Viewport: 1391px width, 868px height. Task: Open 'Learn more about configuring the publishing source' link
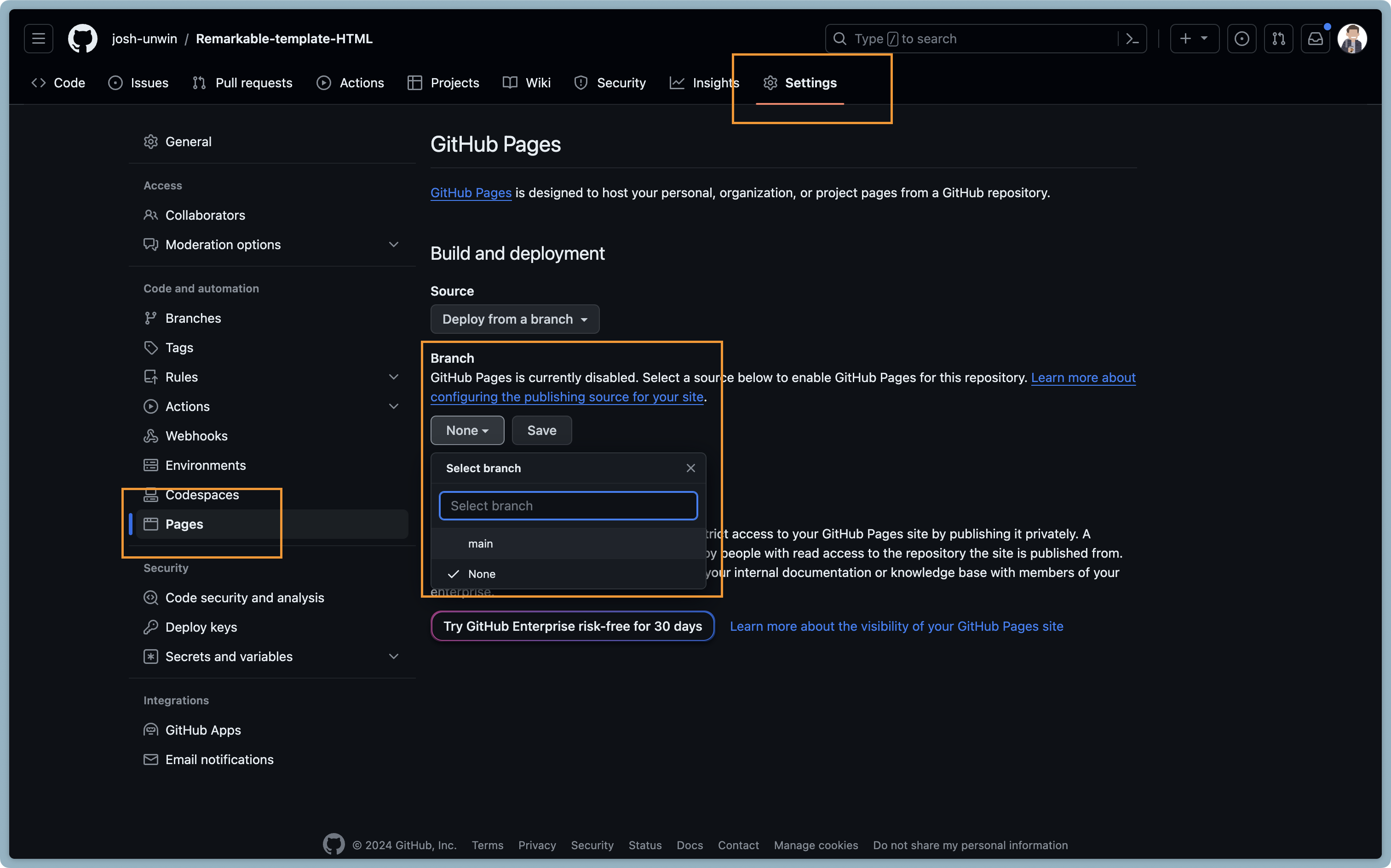567,397
